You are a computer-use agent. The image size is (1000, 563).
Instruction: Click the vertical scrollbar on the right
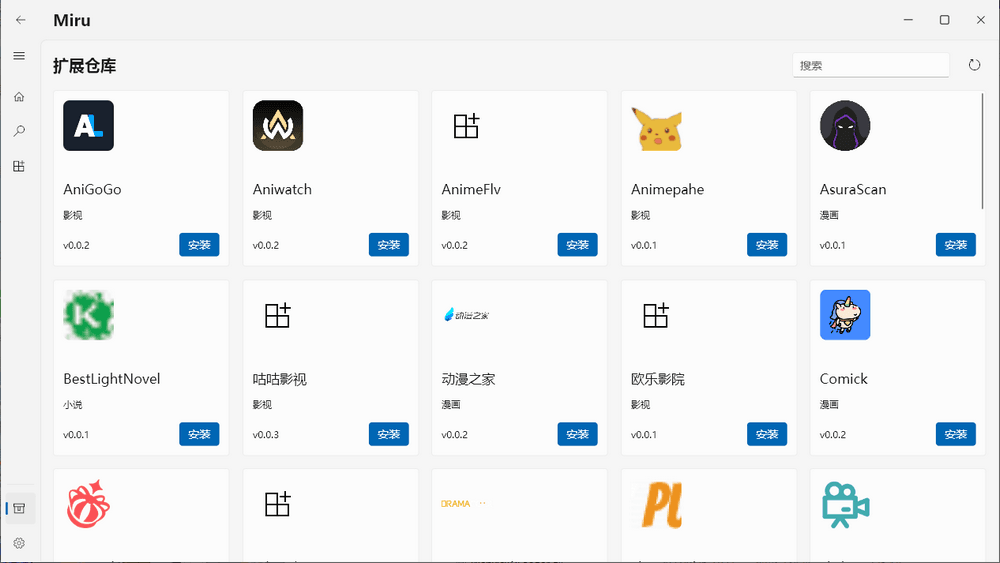[x=984, y=150]
